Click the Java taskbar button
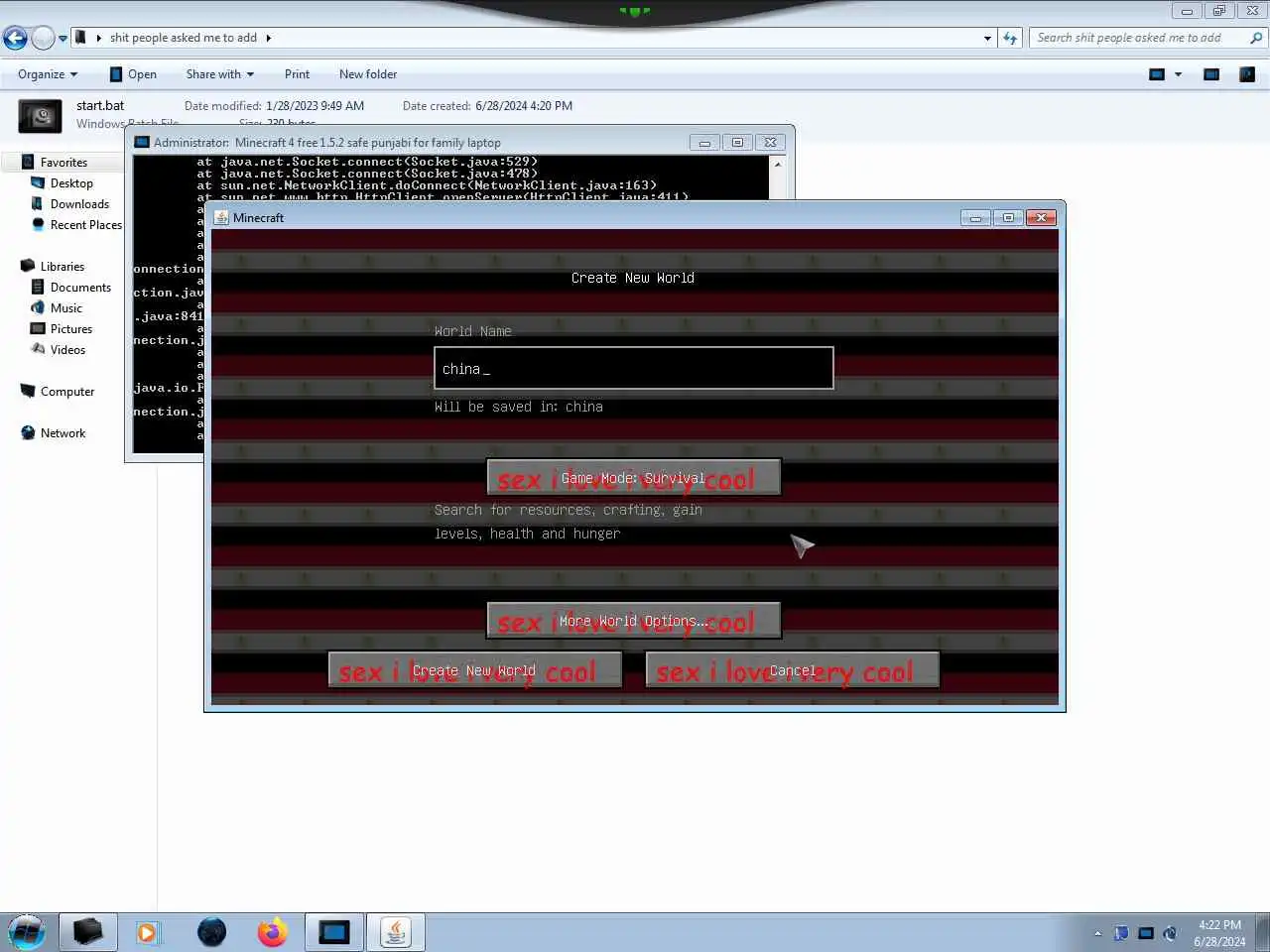The width and height of the screenshot is (1270, 952). pos(396,932)
